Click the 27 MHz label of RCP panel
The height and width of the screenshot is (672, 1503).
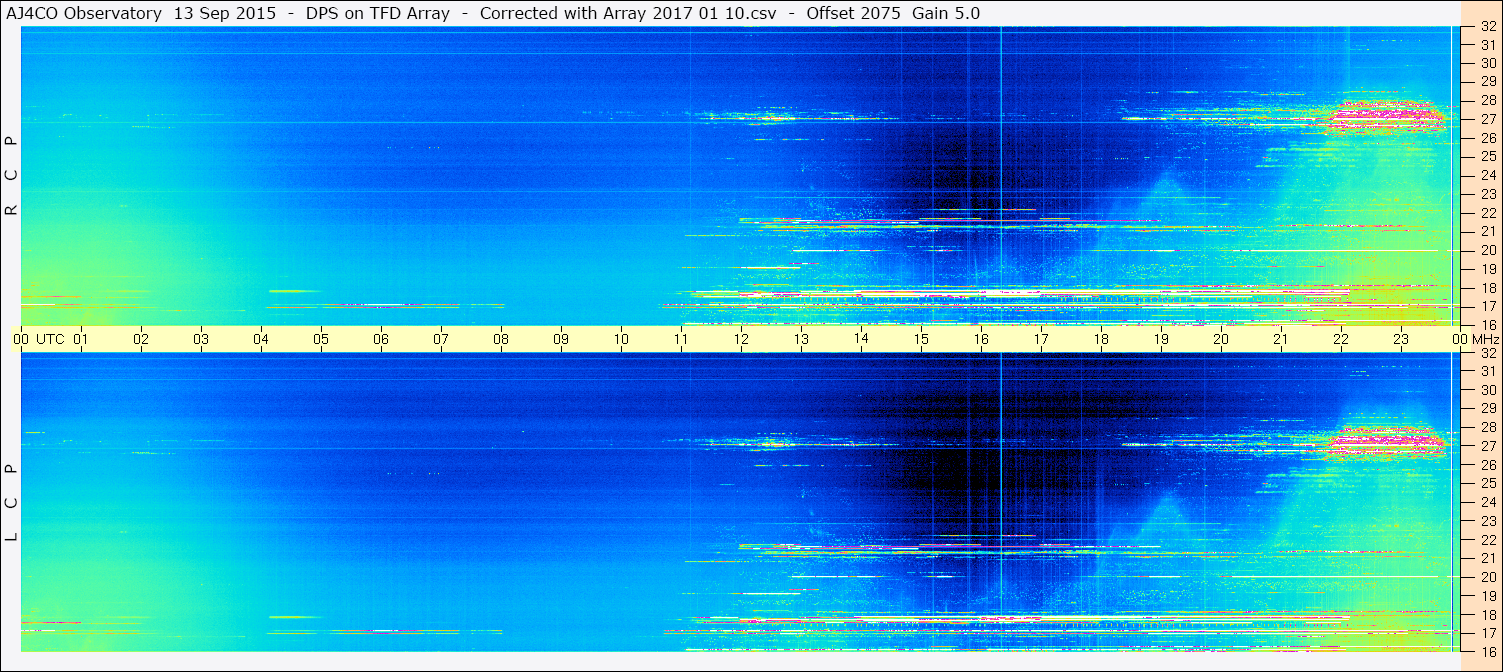pos(1487,119)
